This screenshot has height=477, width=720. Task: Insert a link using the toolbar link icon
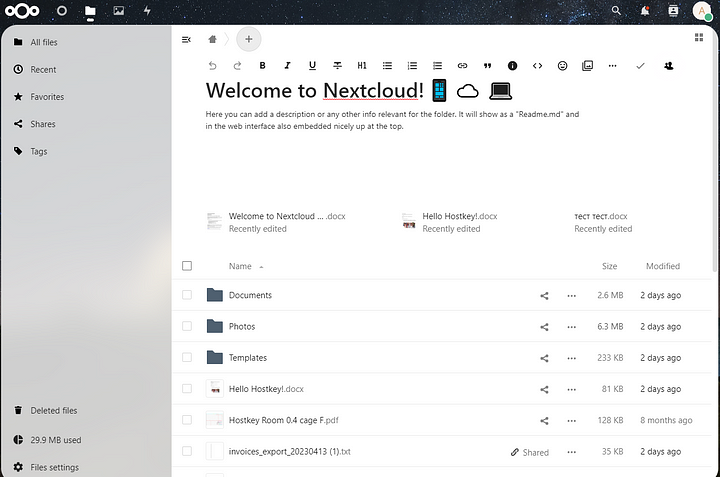[x=462, y=66]
